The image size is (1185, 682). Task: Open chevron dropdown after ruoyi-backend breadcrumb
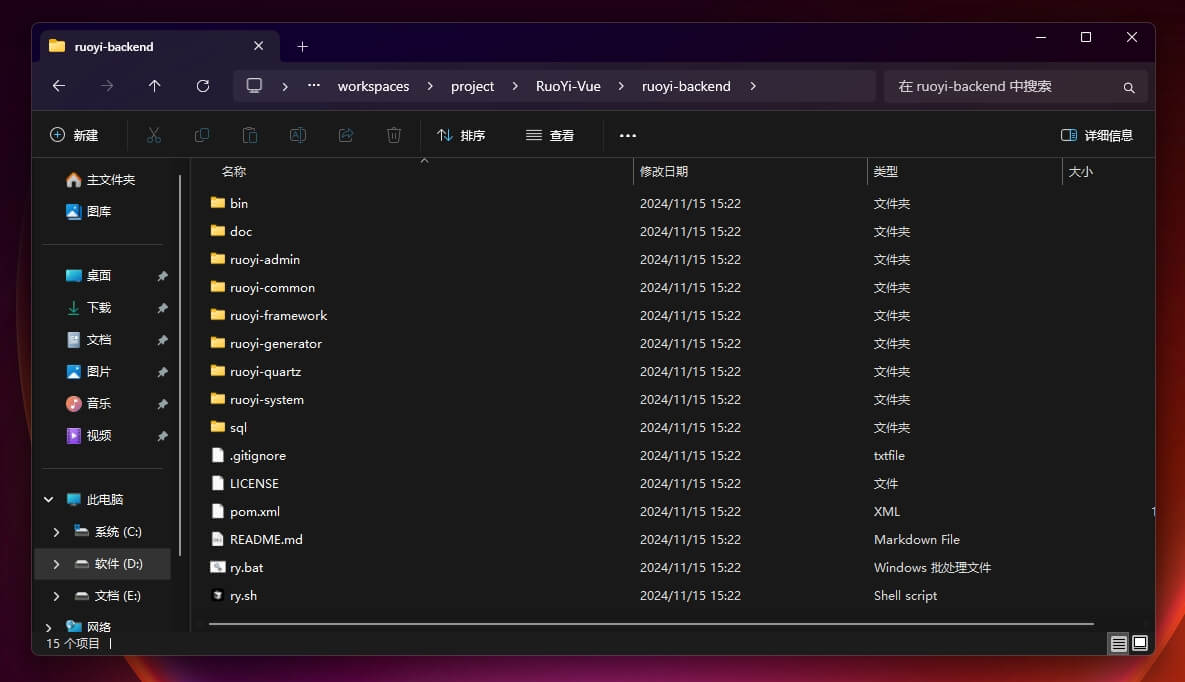[753, 86]
